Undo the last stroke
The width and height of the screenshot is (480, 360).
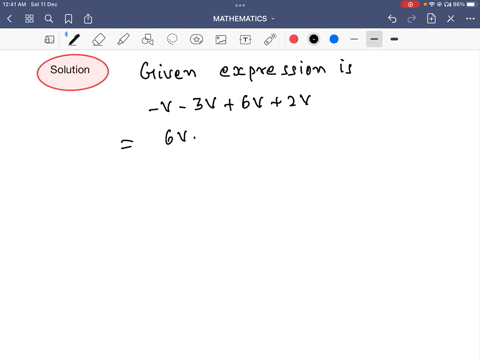[392, 19]
